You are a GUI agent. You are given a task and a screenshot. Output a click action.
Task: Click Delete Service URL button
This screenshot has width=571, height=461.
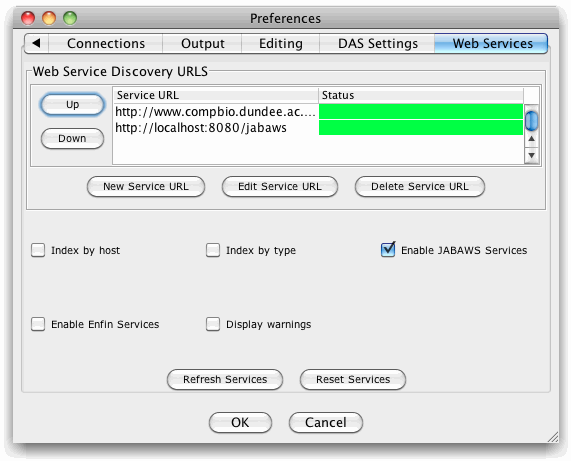pos(420,186)
